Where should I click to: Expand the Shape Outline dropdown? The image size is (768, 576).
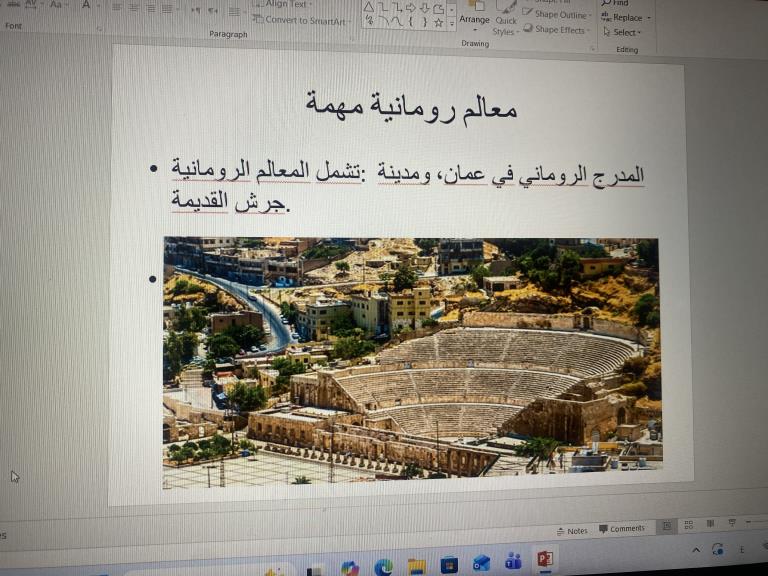pyautogui.click(x=560, y=15)
